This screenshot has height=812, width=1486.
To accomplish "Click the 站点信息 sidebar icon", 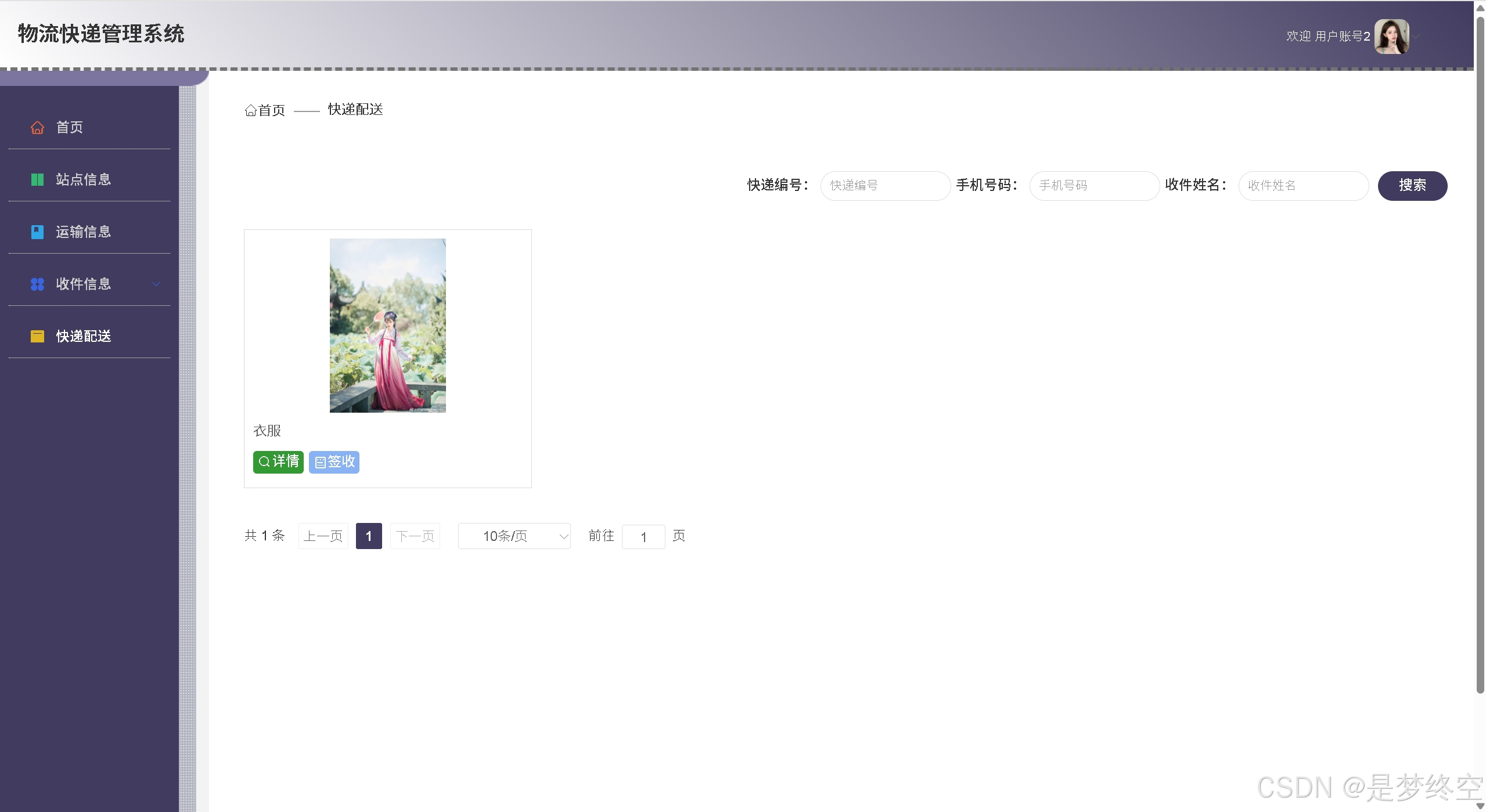I will (x=37, y=179).
